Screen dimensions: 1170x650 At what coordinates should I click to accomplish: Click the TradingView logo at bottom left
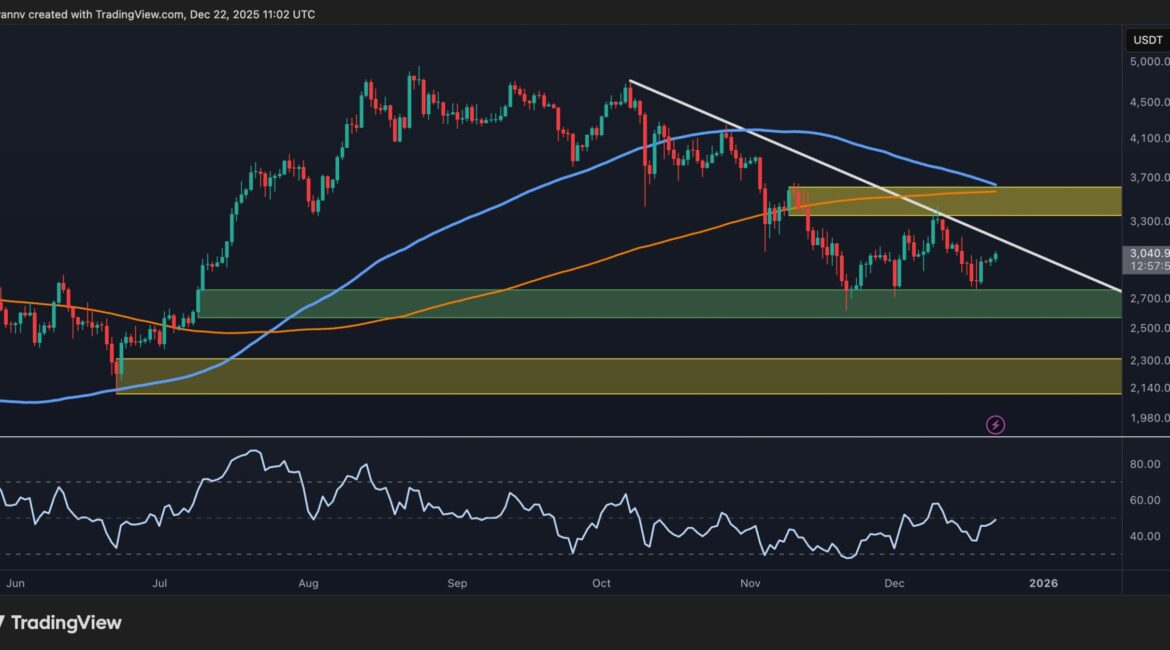click(x=61, y=622)
